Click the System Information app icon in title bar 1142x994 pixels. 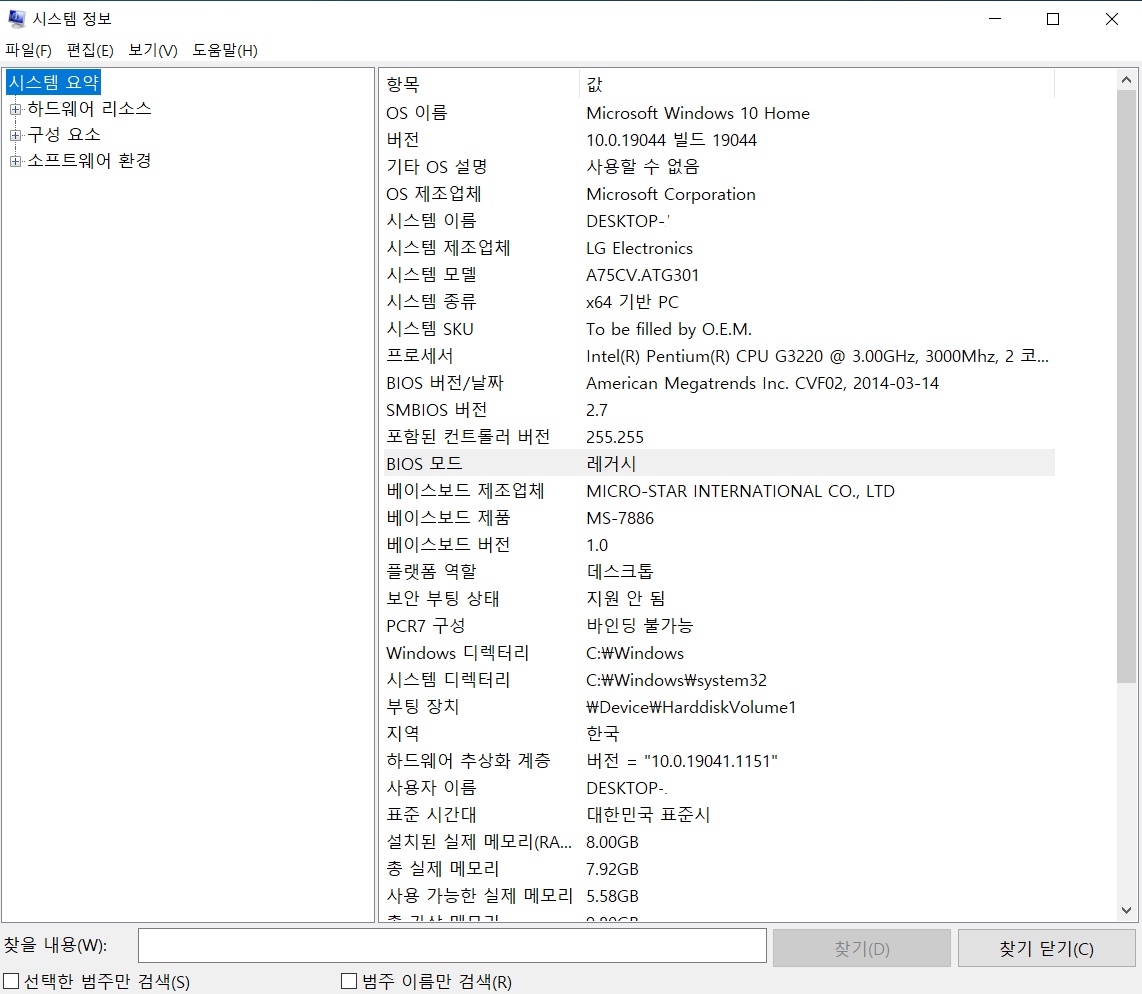(x=16, y=18)
